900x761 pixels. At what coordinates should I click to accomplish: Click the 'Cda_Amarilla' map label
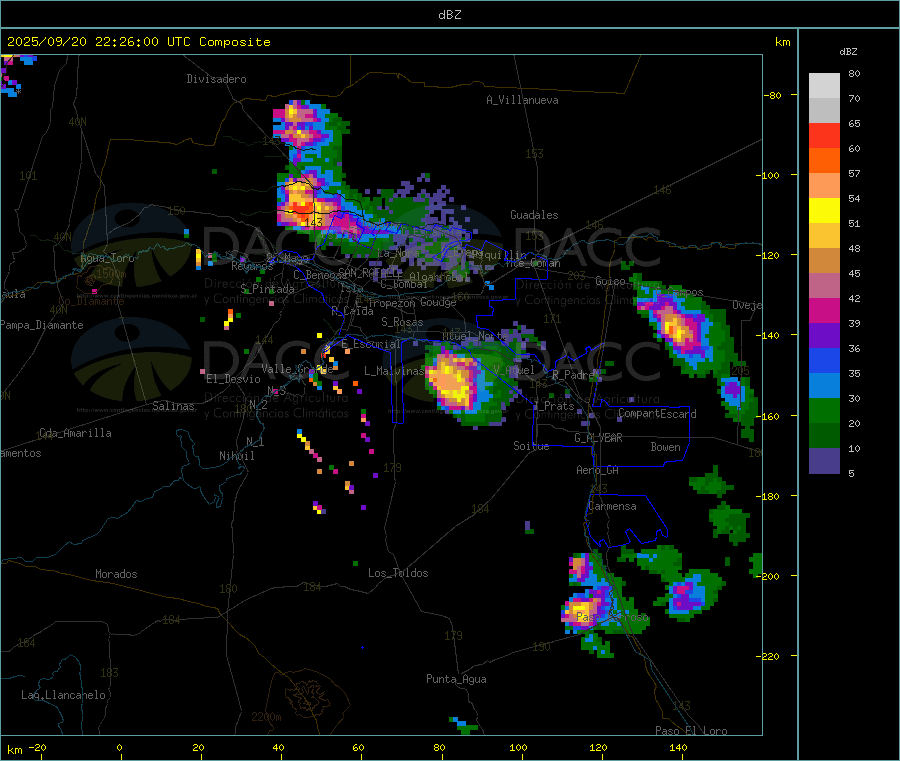tap(75, 433)
